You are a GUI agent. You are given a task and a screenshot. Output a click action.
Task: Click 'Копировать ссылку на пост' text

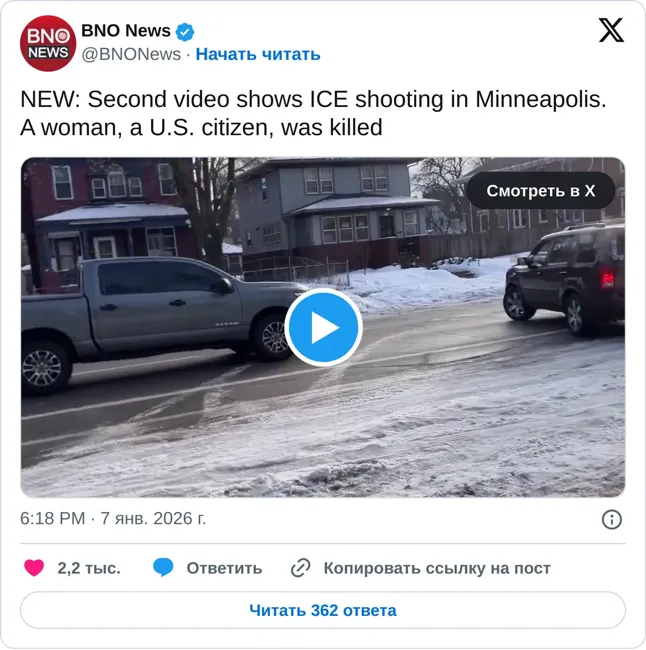click(x=437, y=568)
